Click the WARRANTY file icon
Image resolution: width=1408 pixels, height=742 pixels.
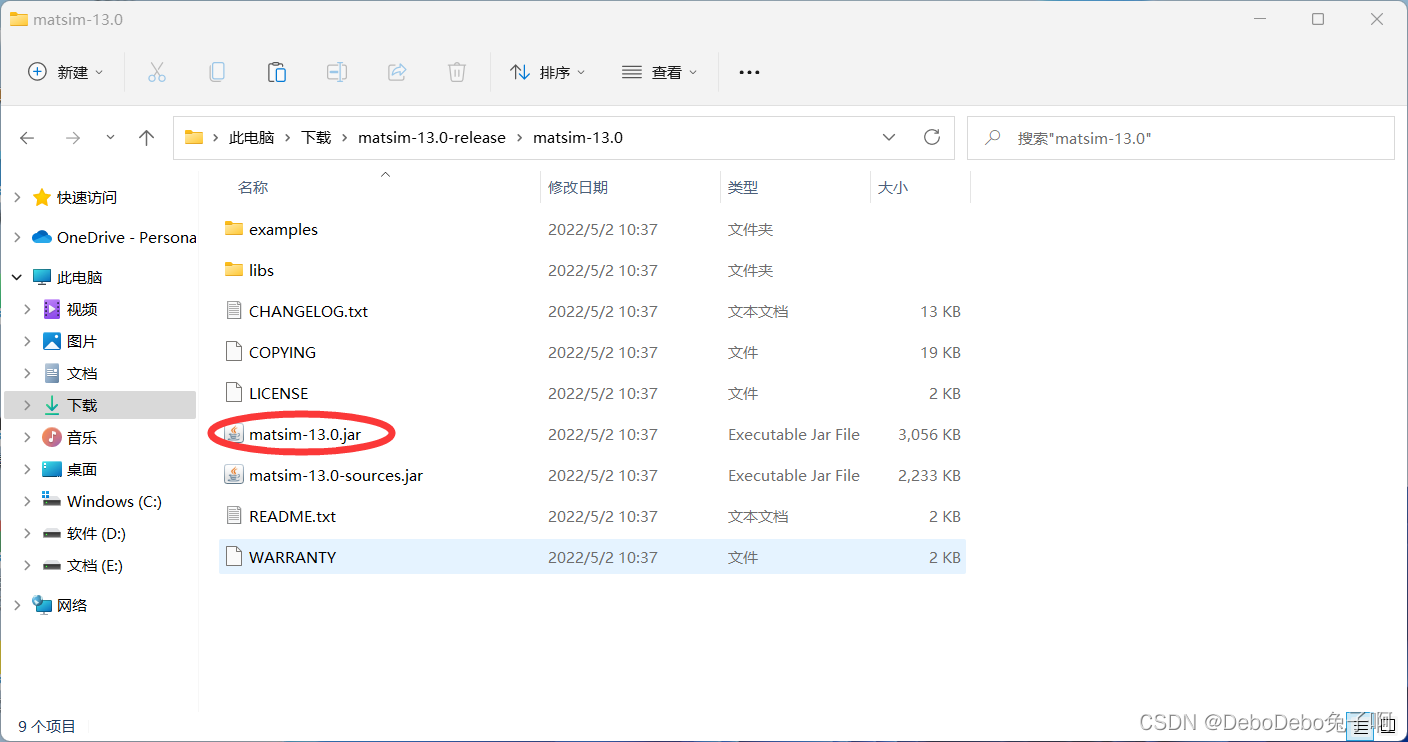coord(234,557)
